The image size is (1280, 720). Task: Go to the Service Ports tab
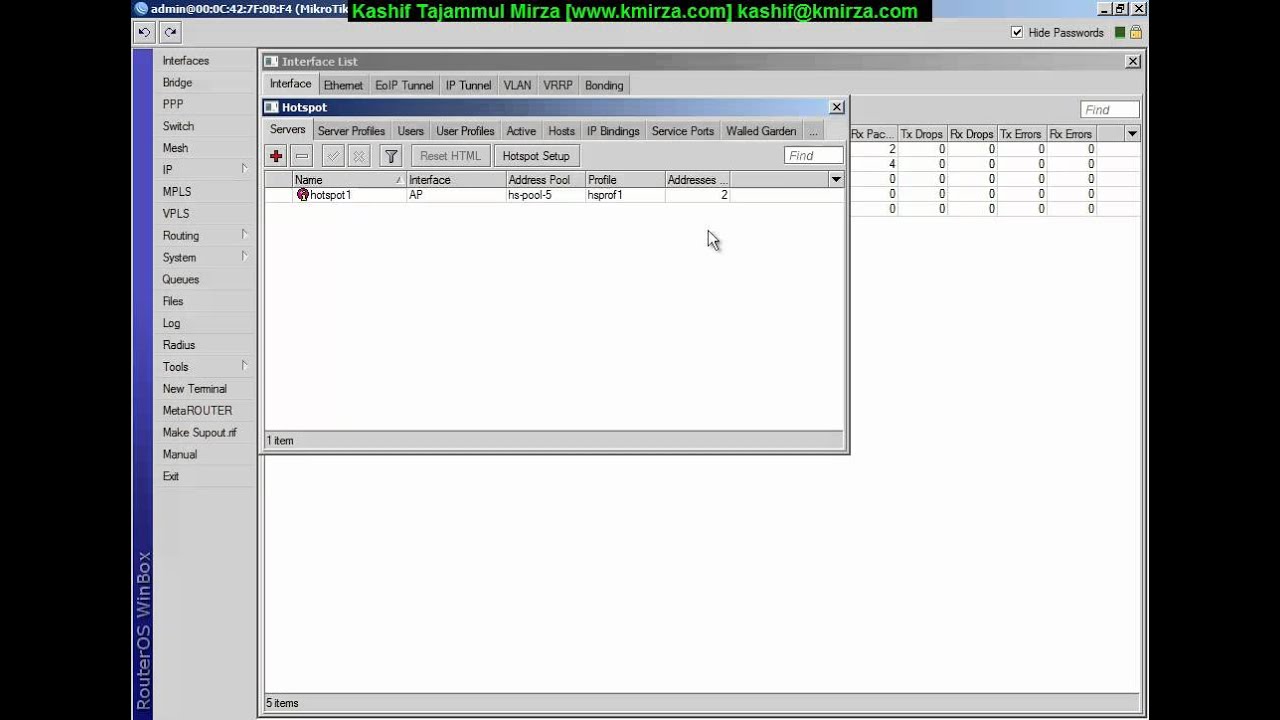[x=683, y=131]
